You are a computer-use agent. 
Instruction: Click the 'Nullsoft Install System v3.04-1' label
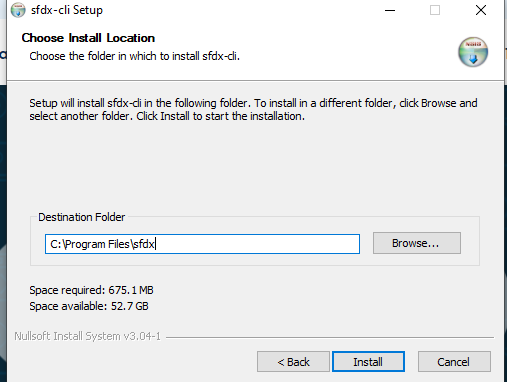click(x=87, y=336)
